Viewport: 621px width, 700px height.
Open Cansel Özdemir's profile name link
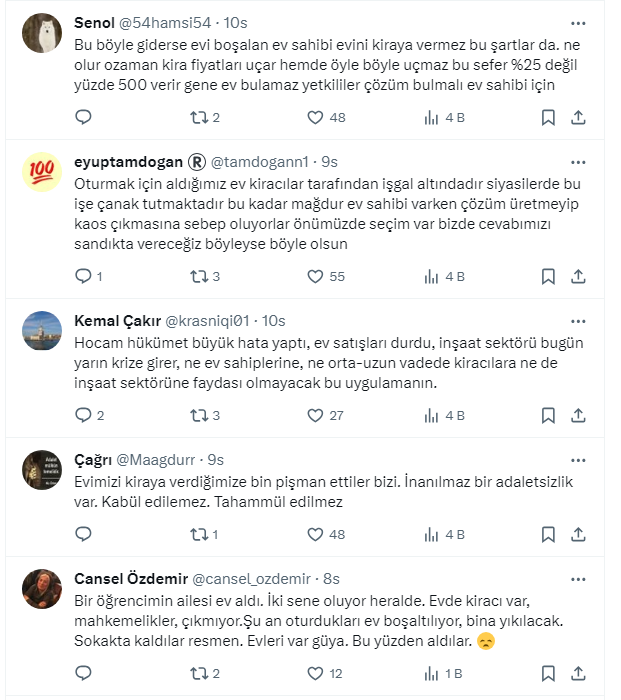point(129,579)
